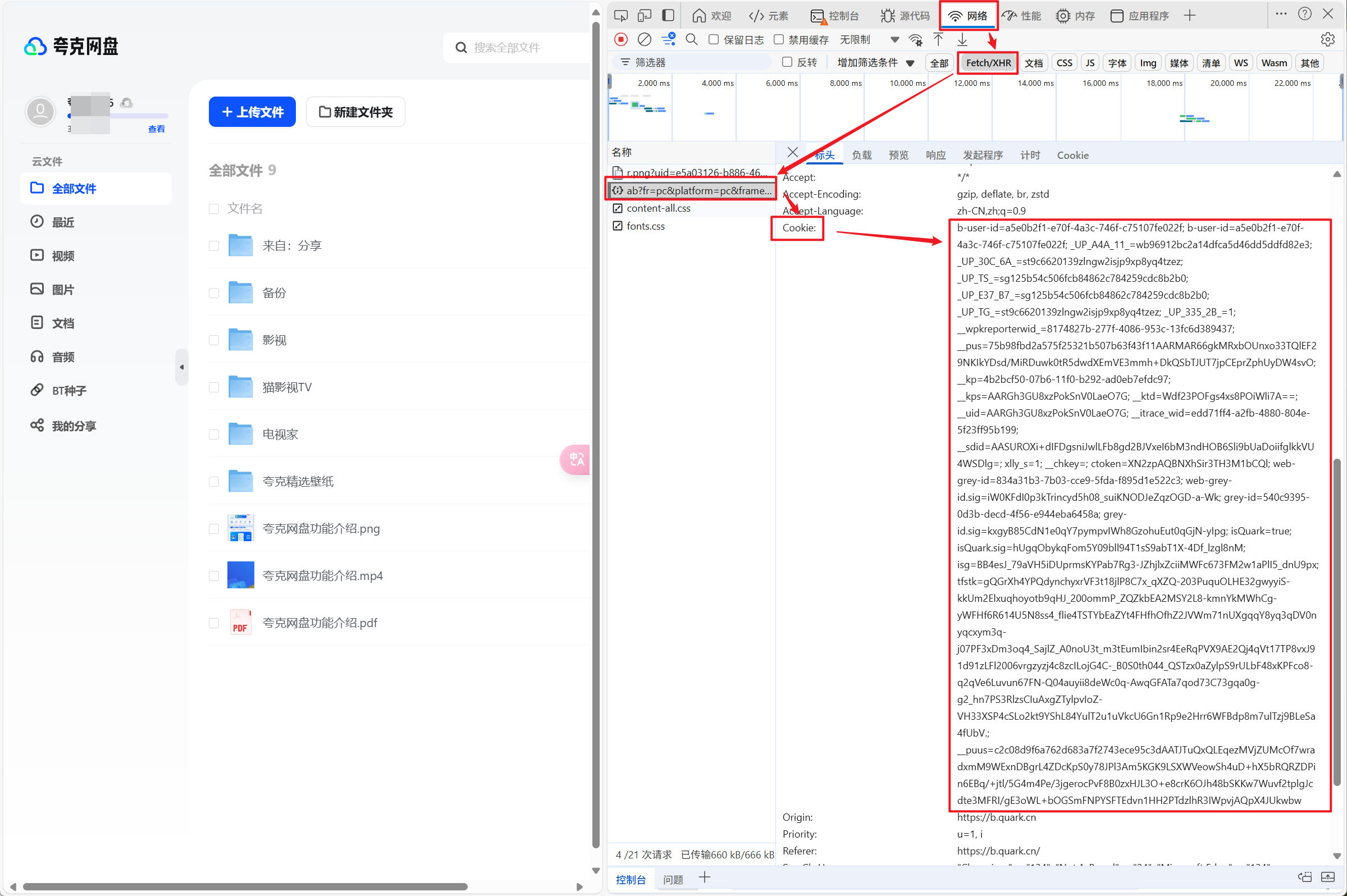Click the horizontal scrollbar at page bottom

click(x=246, y=886)
